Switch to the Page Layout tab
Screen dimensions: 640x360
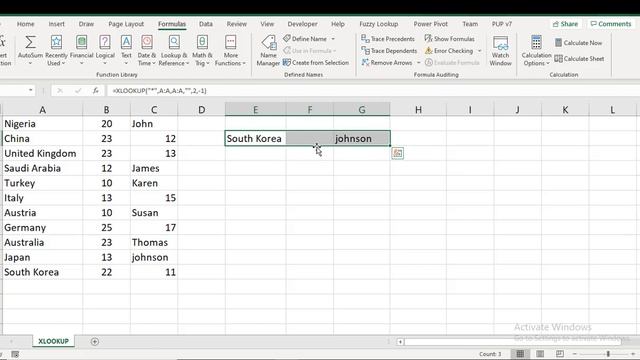[x=126, y=24]
